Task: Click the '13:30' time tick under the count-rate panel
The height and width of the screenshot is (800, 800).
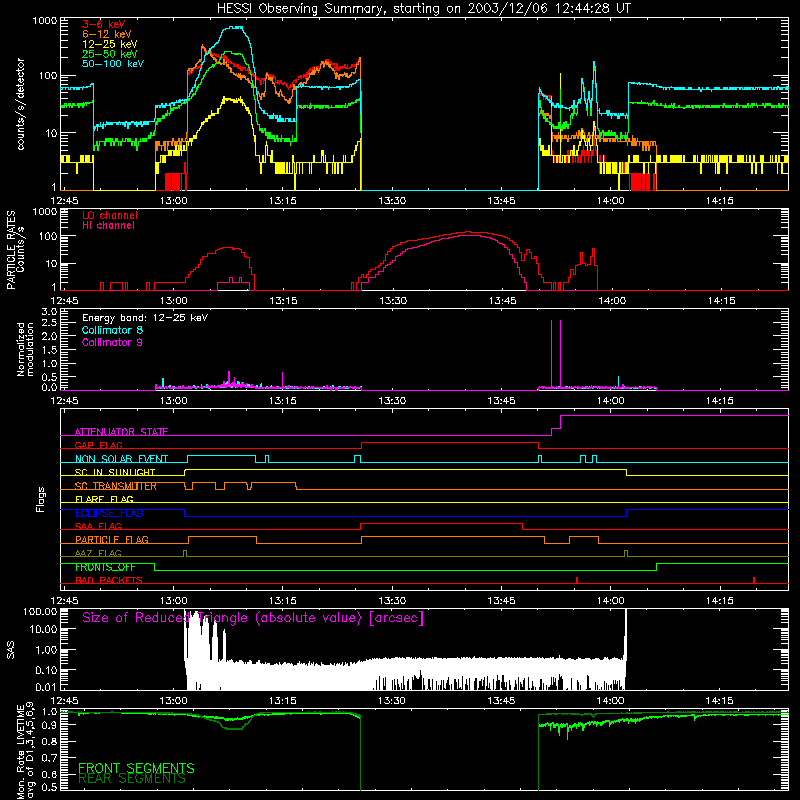Action: [x=392, y=201]
